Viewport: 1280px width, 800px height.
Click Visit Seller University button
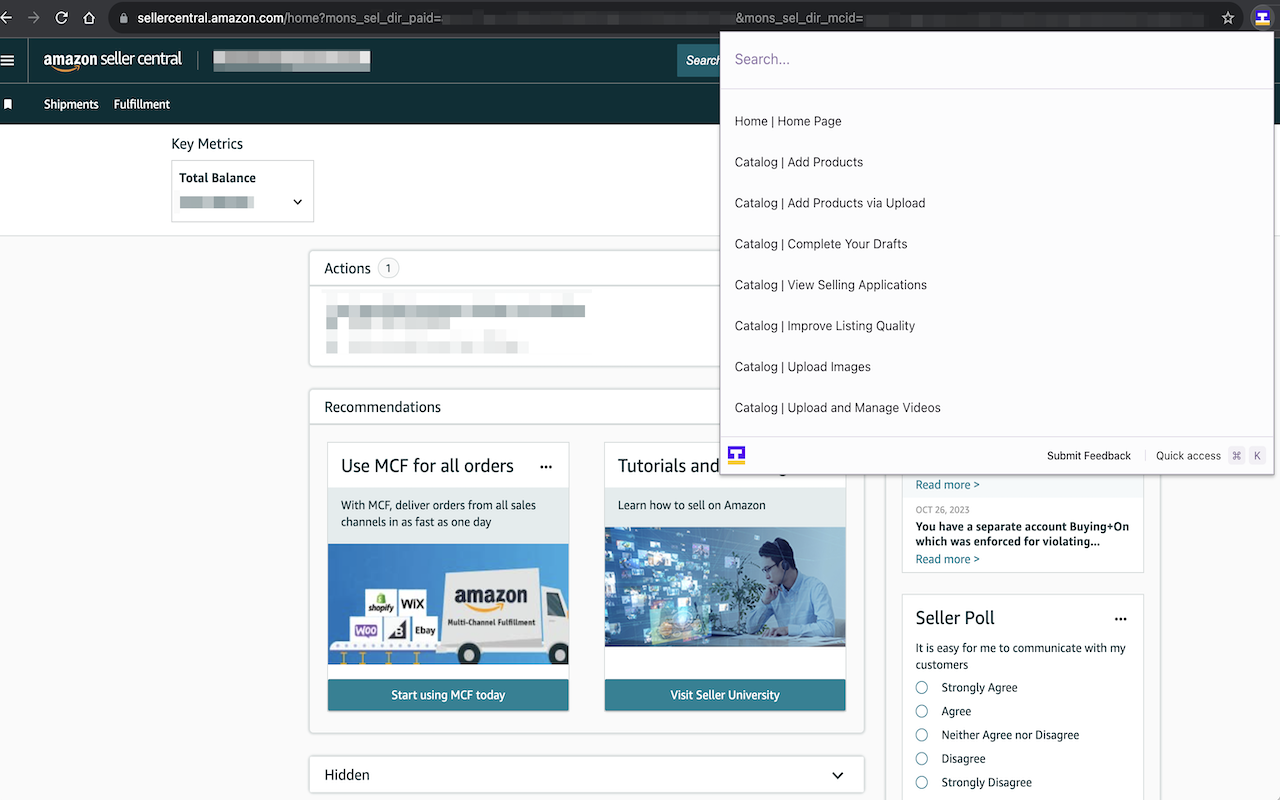coord(725,695)
